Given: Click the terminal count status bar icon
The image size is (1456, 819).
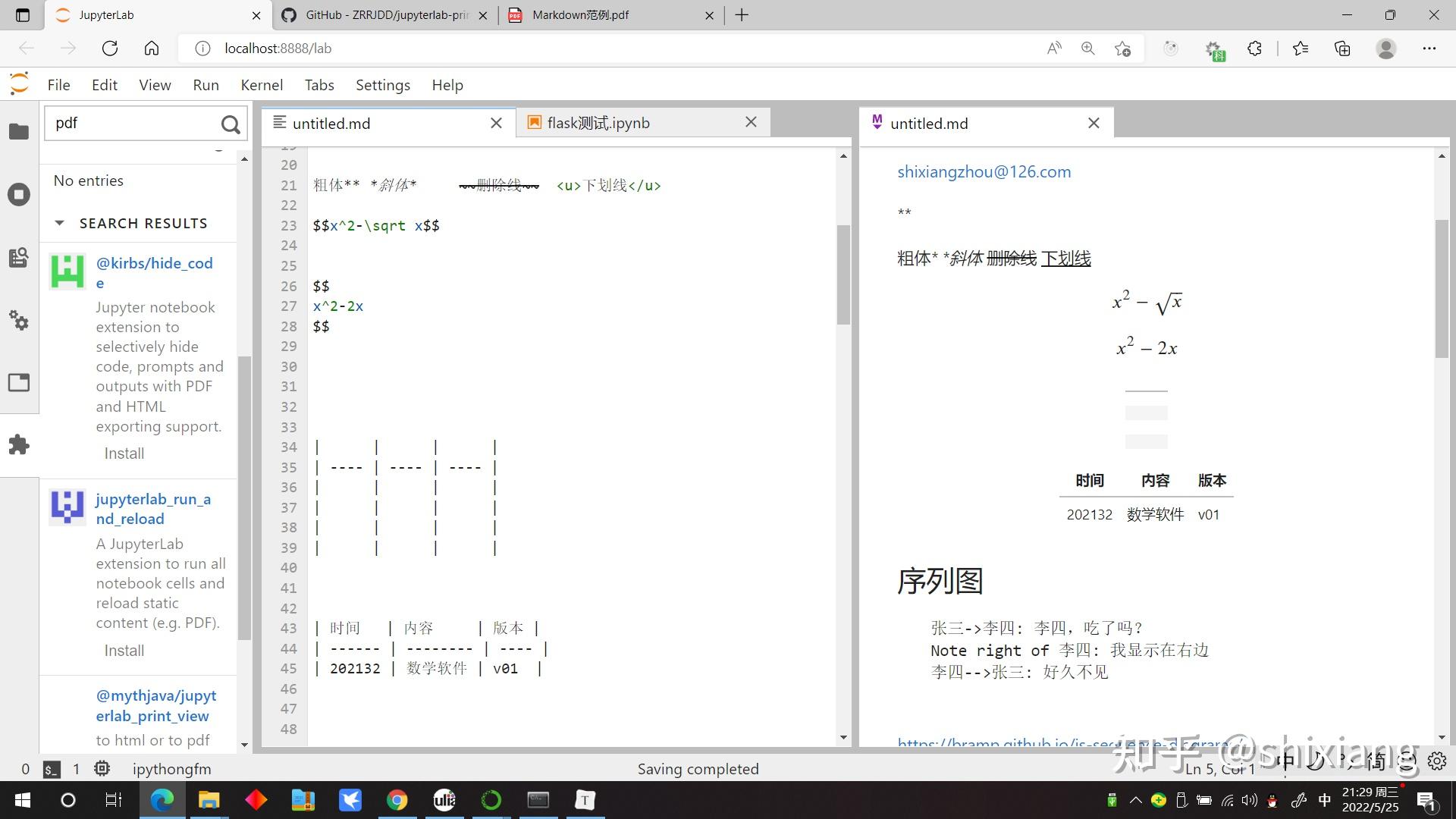Looking at the screenshot, I should [52, 769].
